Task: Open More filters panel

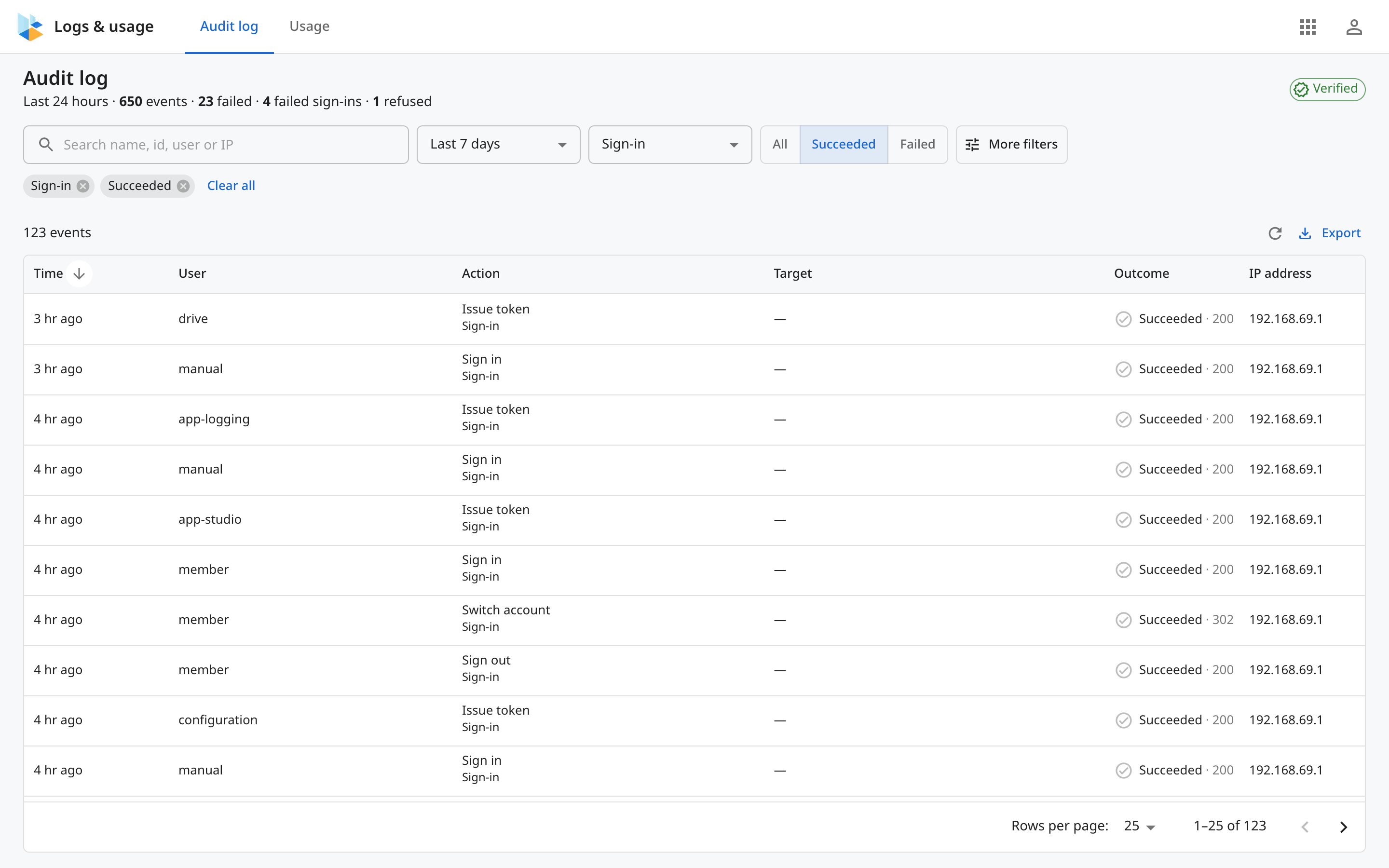Action: [1011, 145]
